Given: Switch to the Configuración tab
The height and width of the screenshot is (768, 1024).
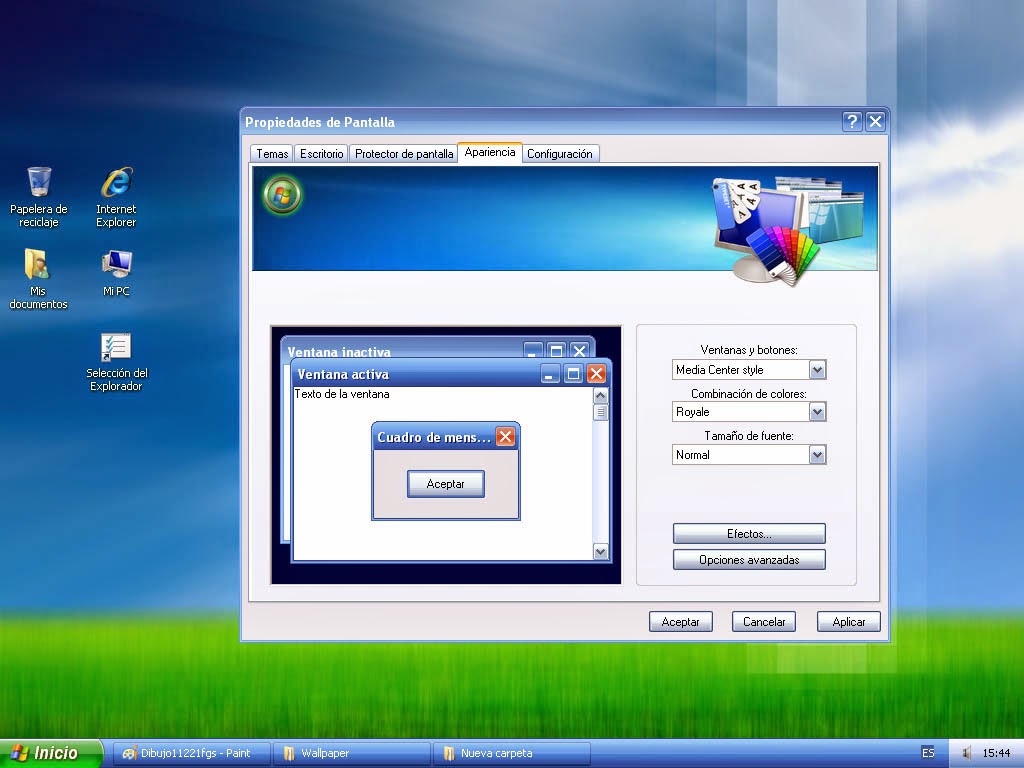Looking at the screenshot, I should 560,154.
